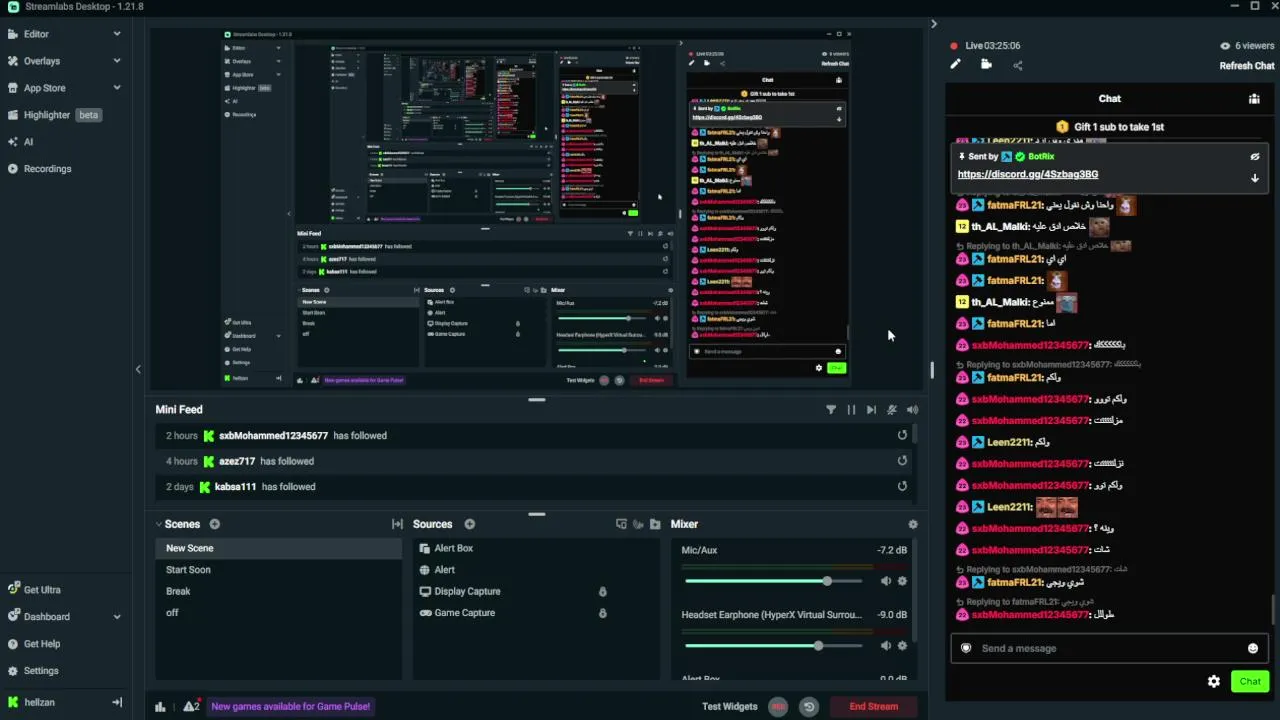Replay the sxbMohammed12345677 follow alert

(902, 435)
